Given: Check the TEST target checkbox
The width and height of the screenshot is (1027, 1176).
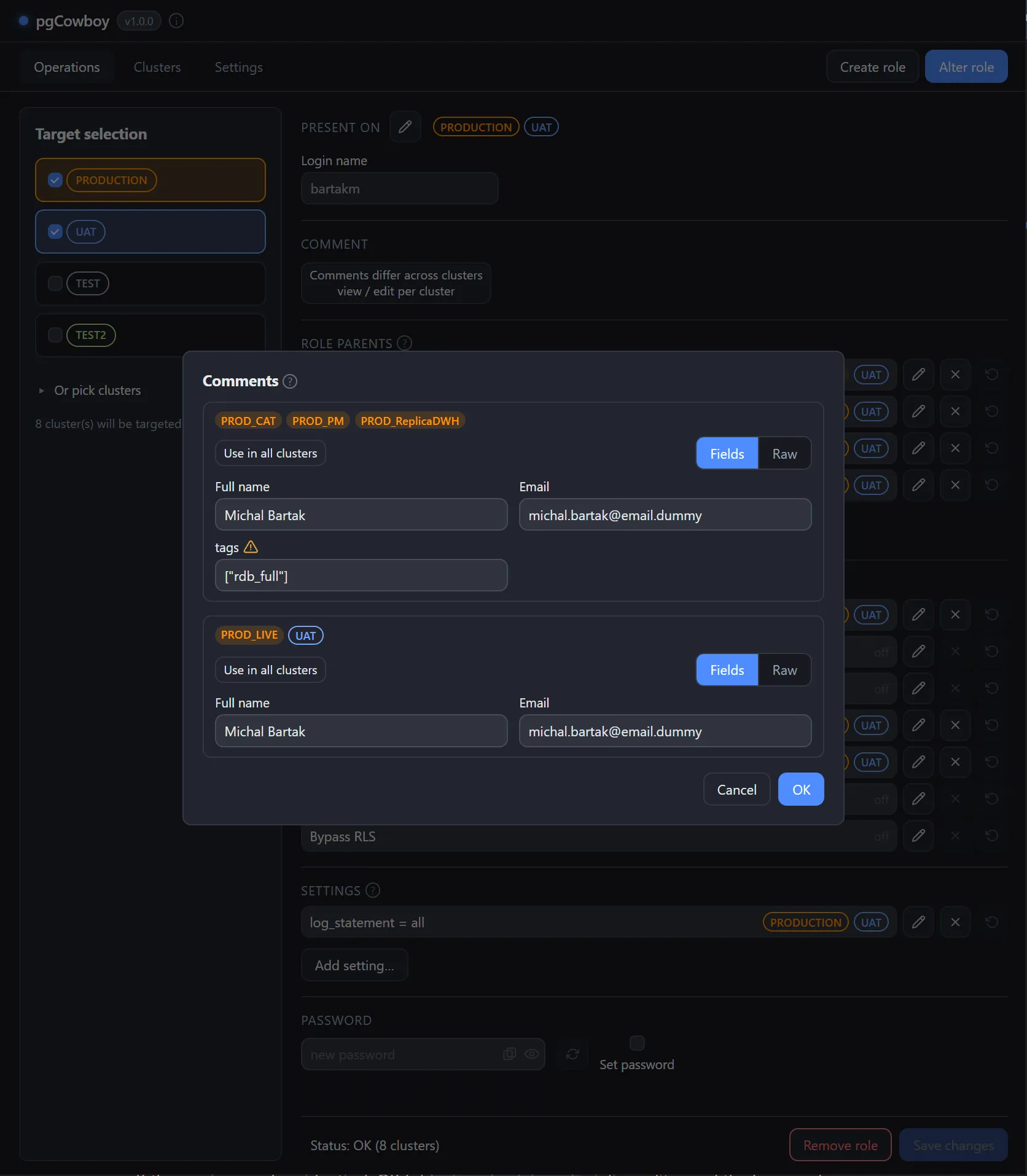Looking at the screenshot, I should tap(55, 283).
